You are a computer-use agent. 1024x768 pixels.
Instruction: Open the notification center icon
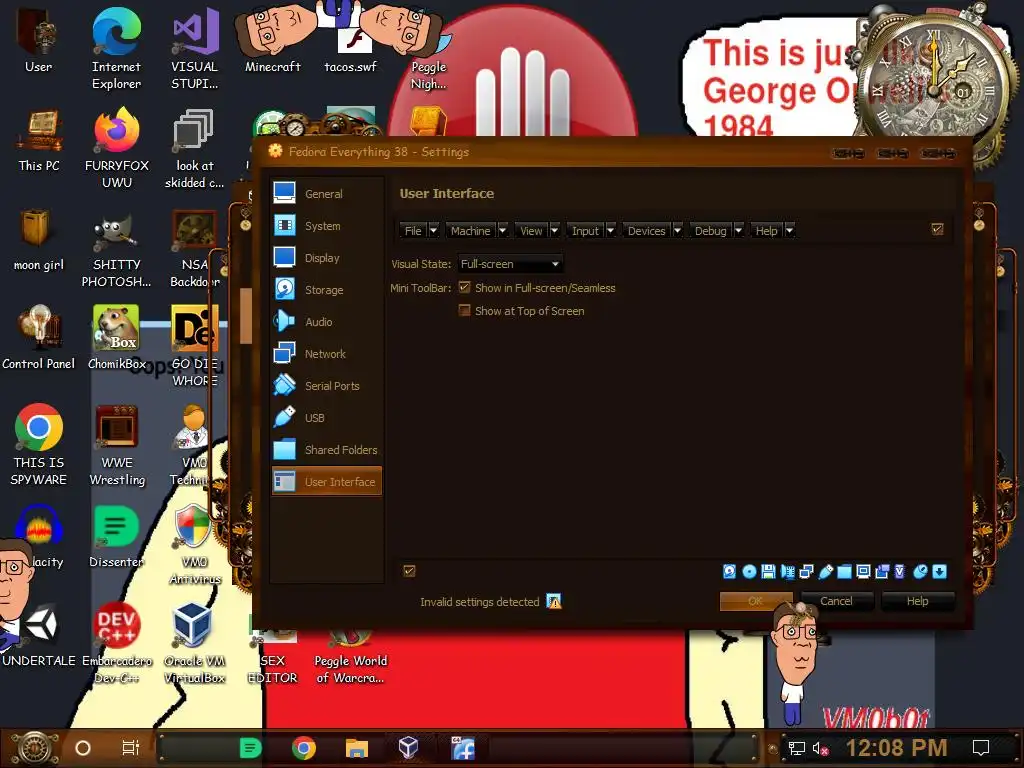pyautogui.click(x=980, y=748)
